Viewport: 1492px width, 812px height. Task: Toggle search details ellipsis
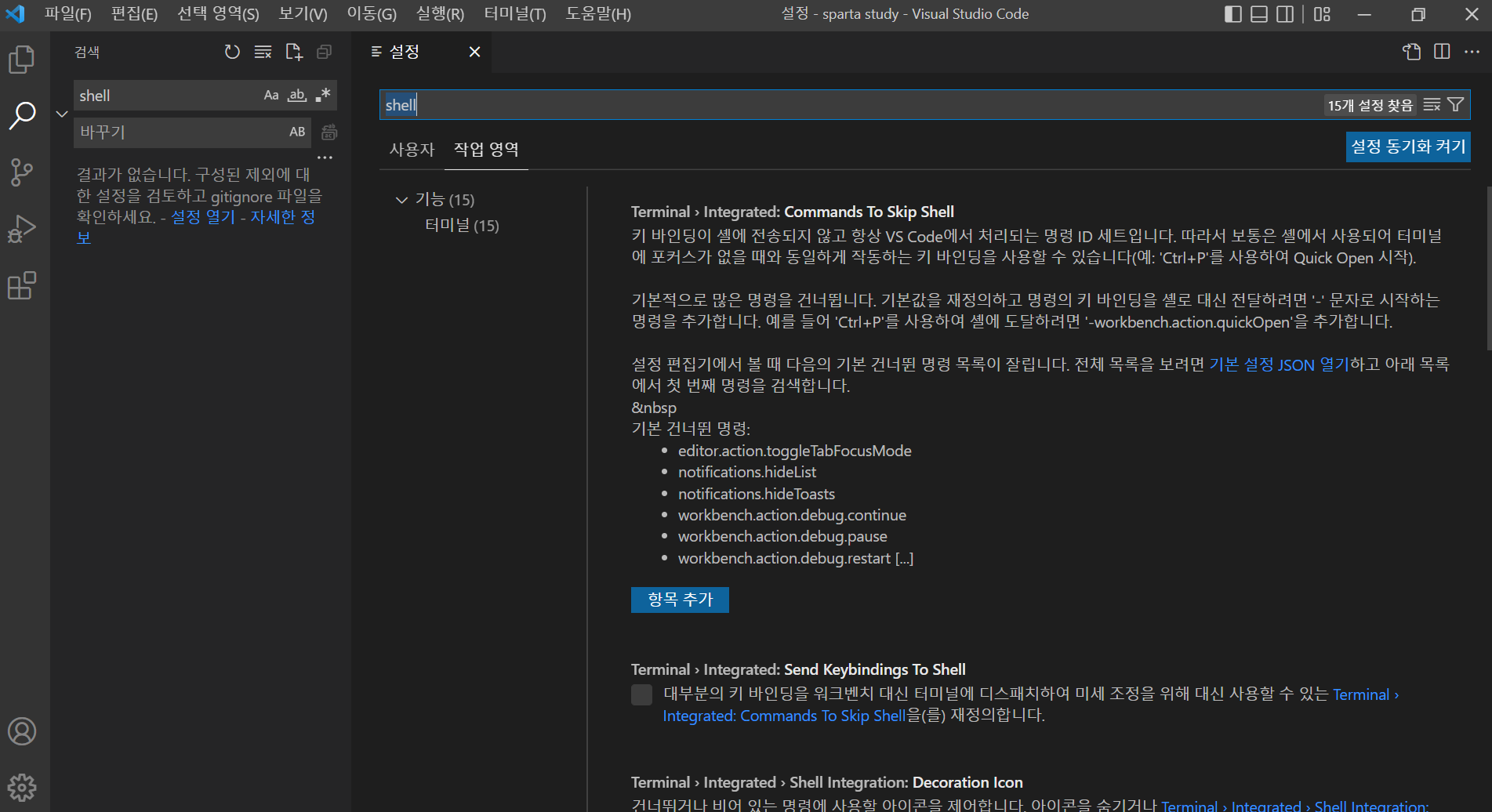click(x=325, y=158)
